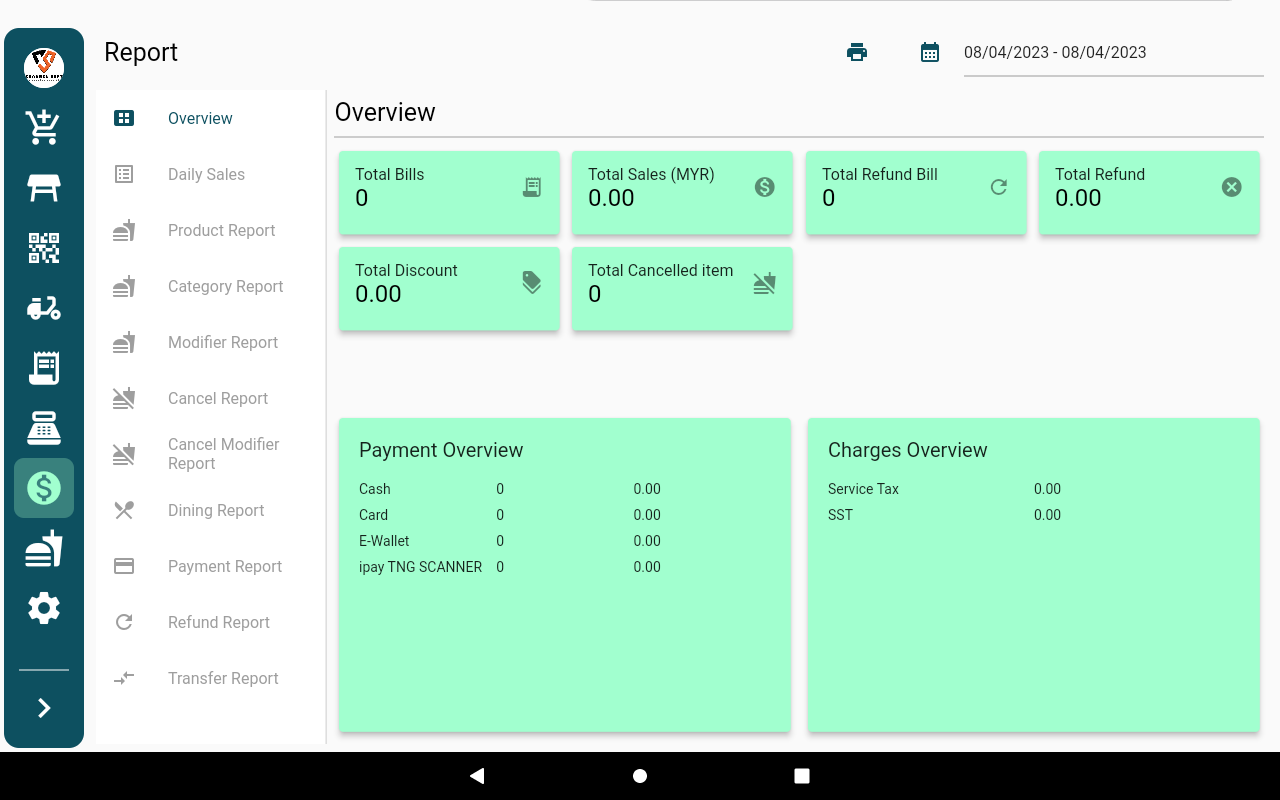Open the food menu products section
Image resolution: width=1280 pixels, height=800 pixels.
click(44, 548)
